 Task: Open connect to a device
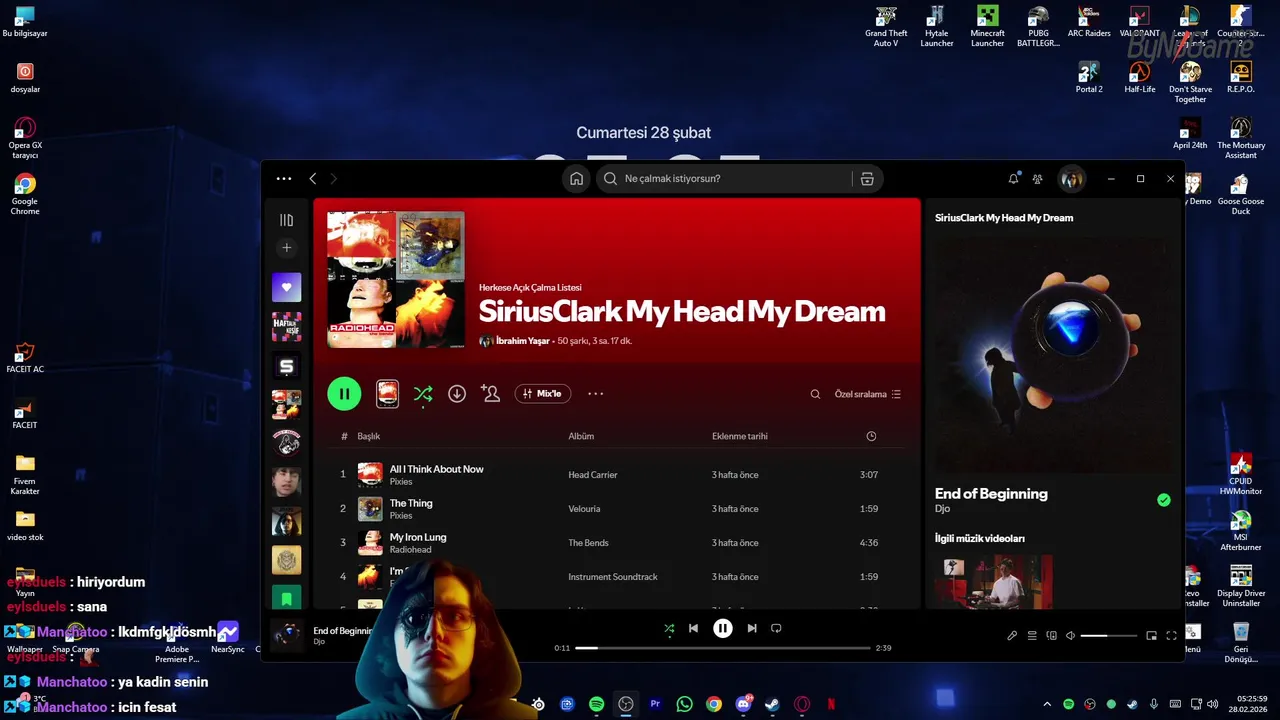(x=1051, y=636)
